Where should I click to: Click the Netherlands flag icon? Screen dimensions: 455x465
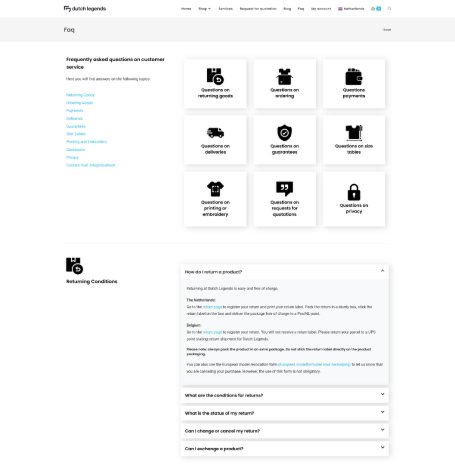(x=340, y=9)
